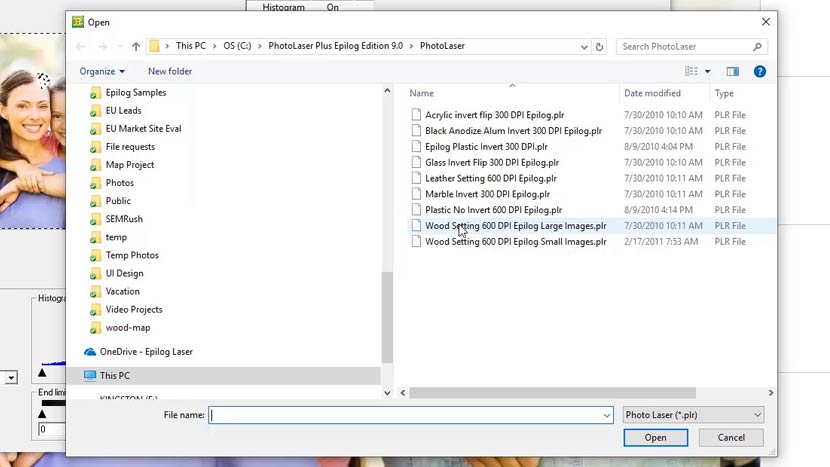This screenshot has width=830, height=467.
Task: Click the Up one level arrow
Action: point(136,46)
